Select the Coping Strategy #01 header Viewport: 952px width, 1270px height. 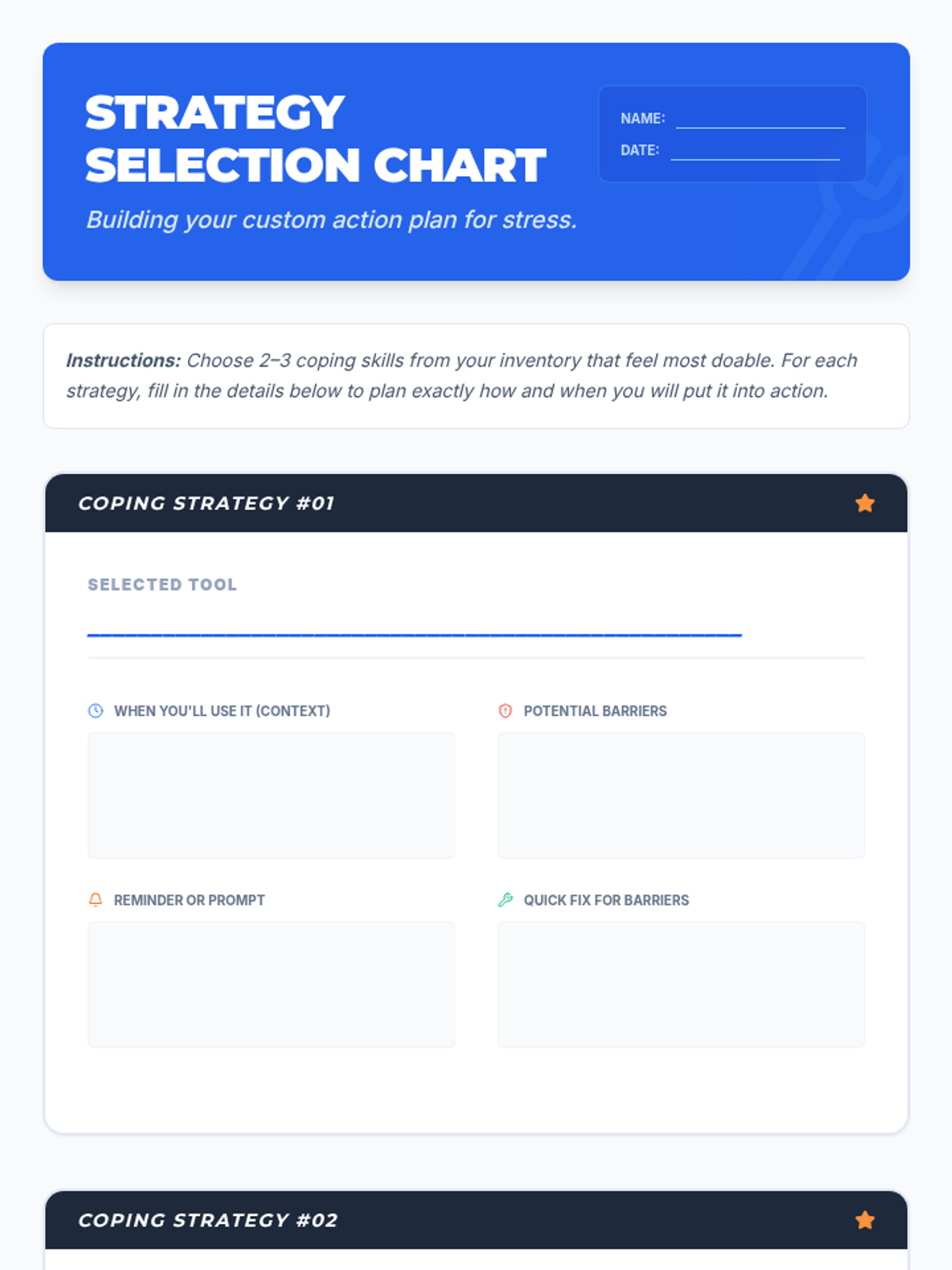(476, 503)
